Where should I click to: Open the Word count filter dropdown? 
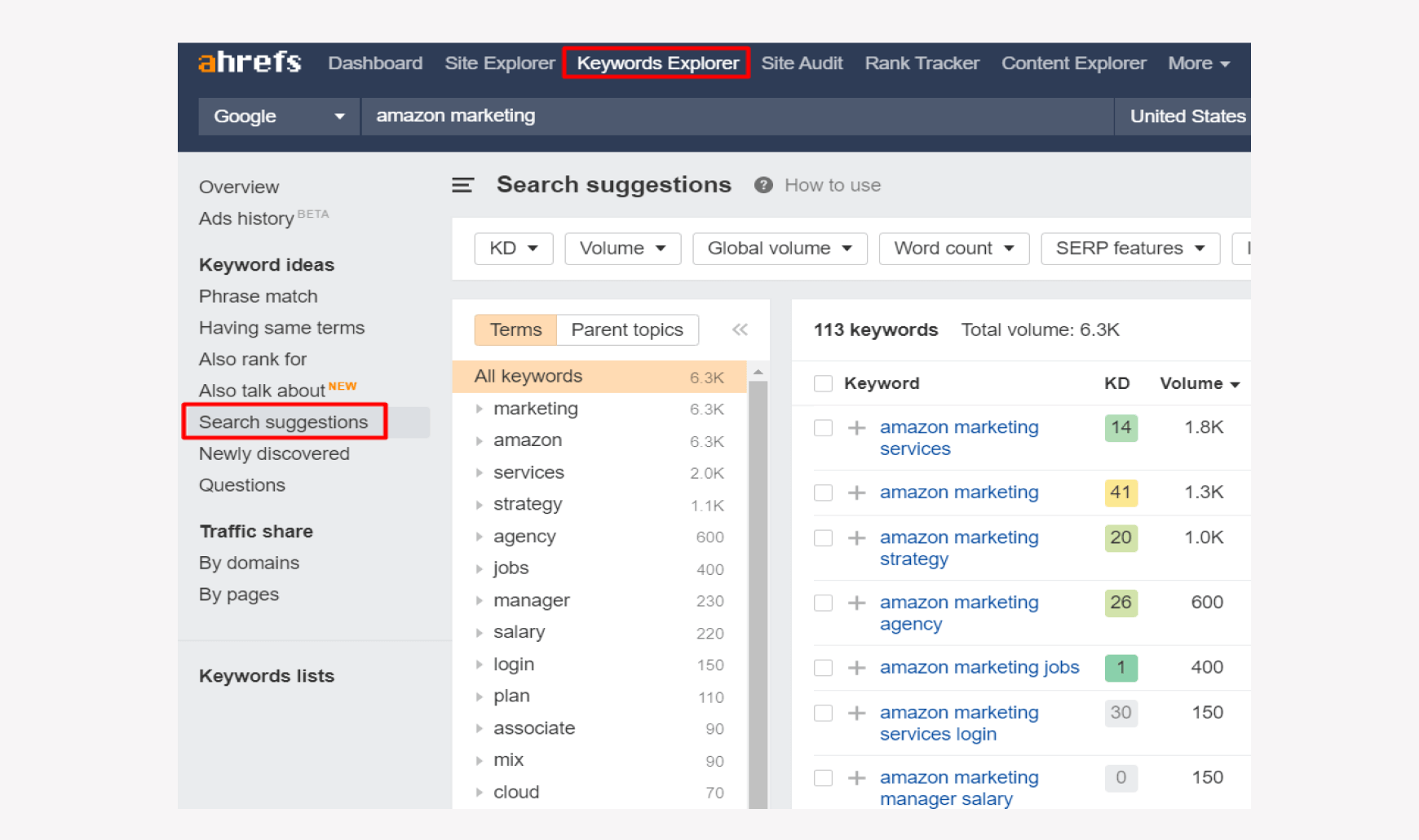point(954,248)
